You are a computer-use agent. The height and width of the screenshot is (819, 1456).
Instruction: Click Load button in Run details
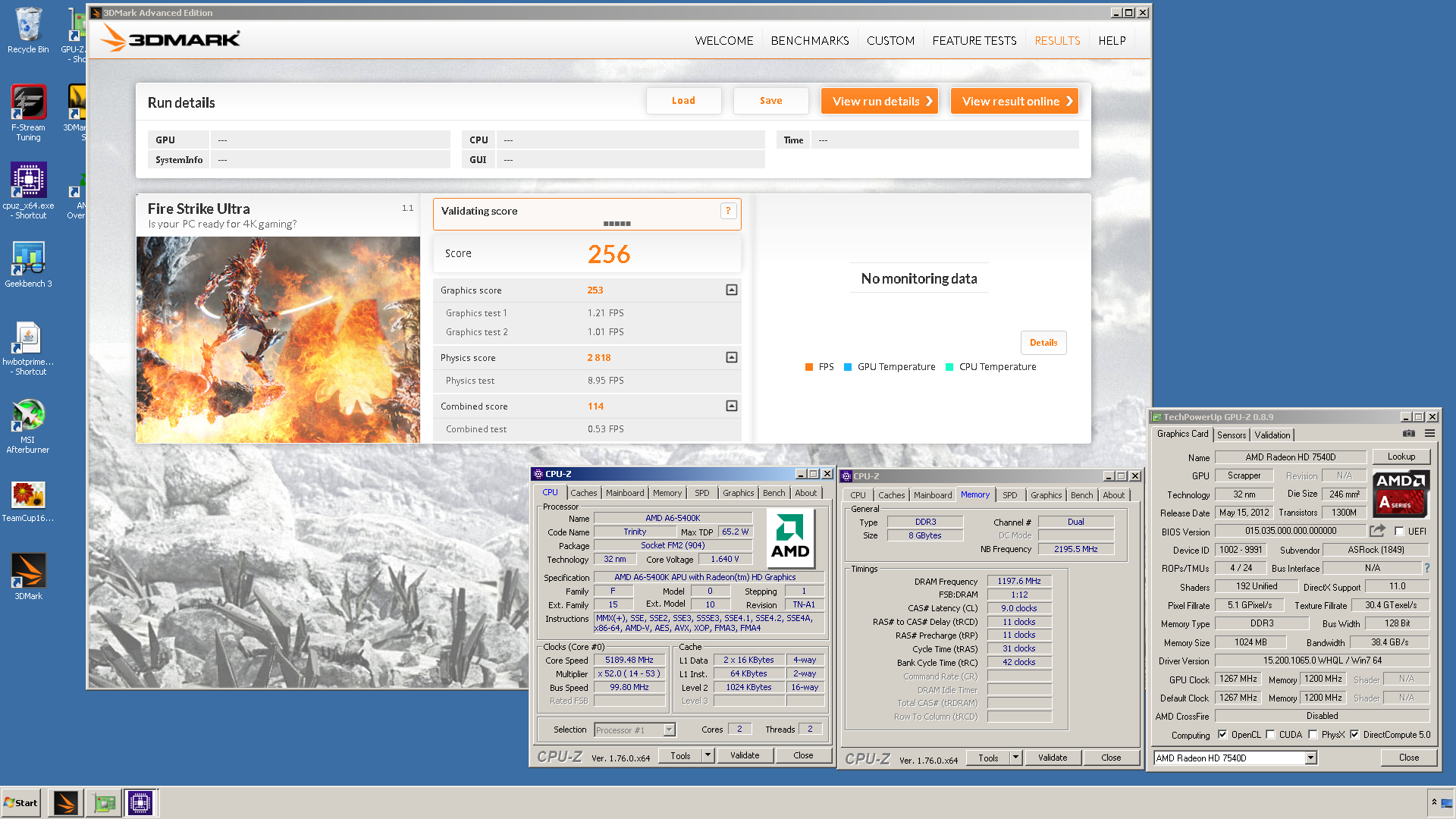coord(683,101)
